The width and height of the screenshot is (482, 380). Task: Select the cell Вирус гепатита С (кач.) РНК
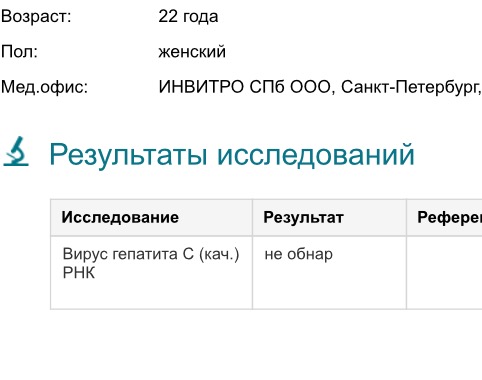tap(152, 273)
